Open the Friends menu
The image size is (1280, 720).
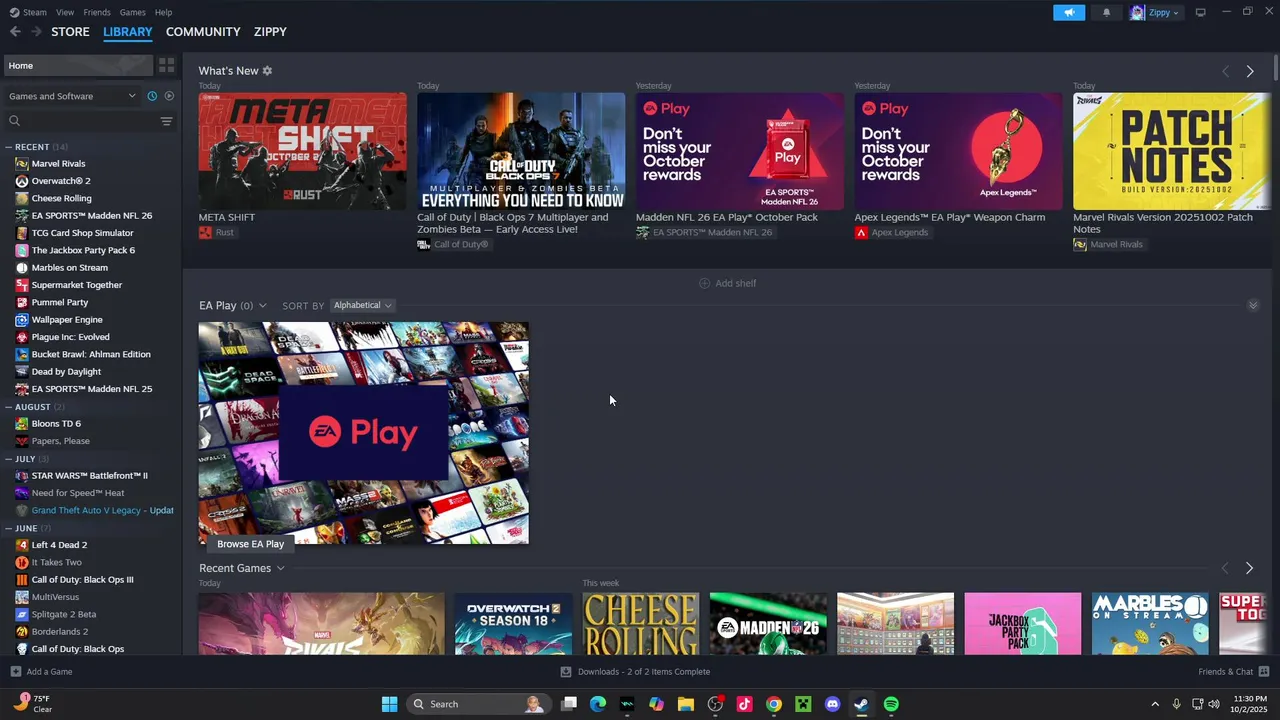pos(97,12)
